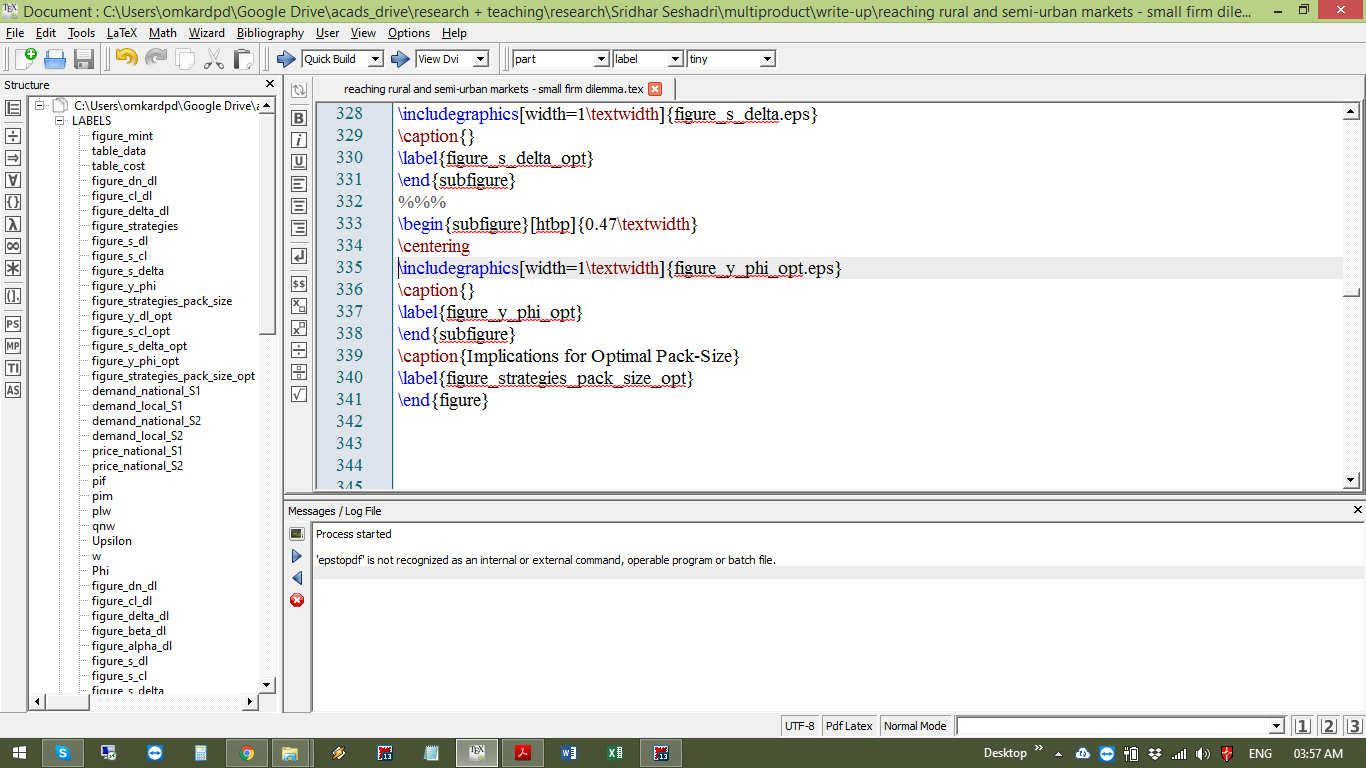Collapse the LABELS tree node
This screenshot has height=768, width=1366.
[60, 121]
